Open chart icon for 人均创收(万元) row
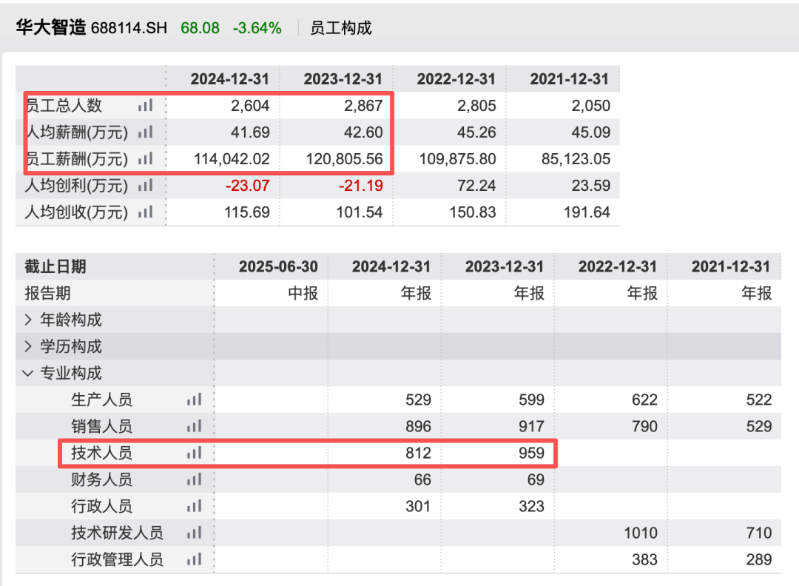This screenshot has height=586, width=799. (x=145, y=212)
